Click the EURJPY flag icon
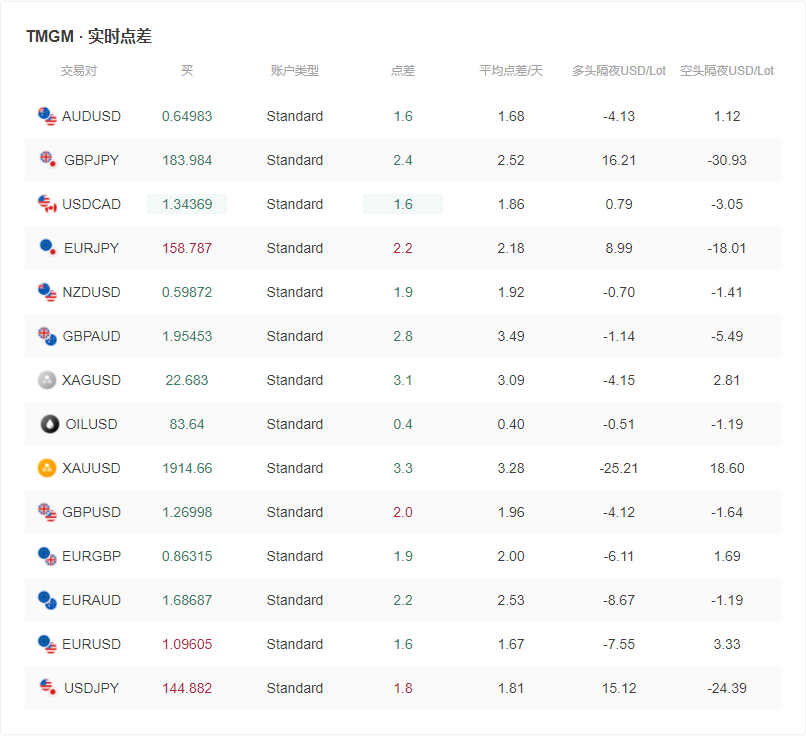 [x=48, y=248]
